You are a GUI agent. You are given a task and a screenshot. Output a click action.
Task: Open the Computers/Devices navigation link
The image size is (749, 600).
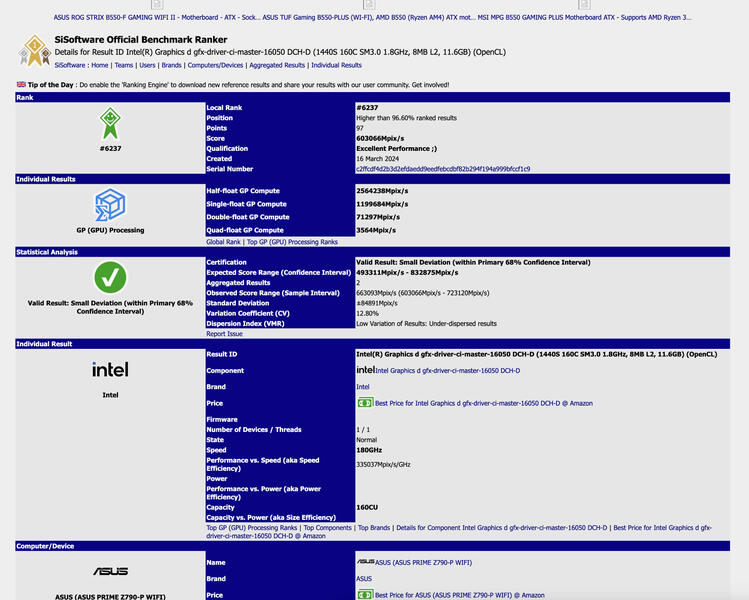[215, 65]
